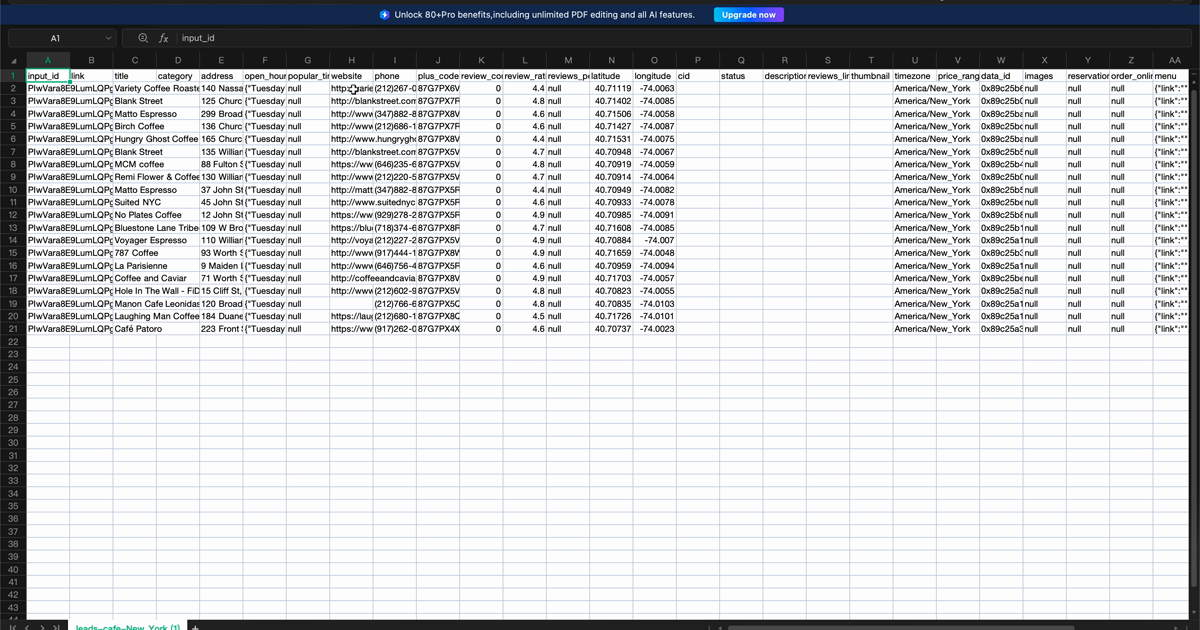Select column AA header
Image resolution: width=1200 pixels, height=630 pixels.
coord(1174,62)
